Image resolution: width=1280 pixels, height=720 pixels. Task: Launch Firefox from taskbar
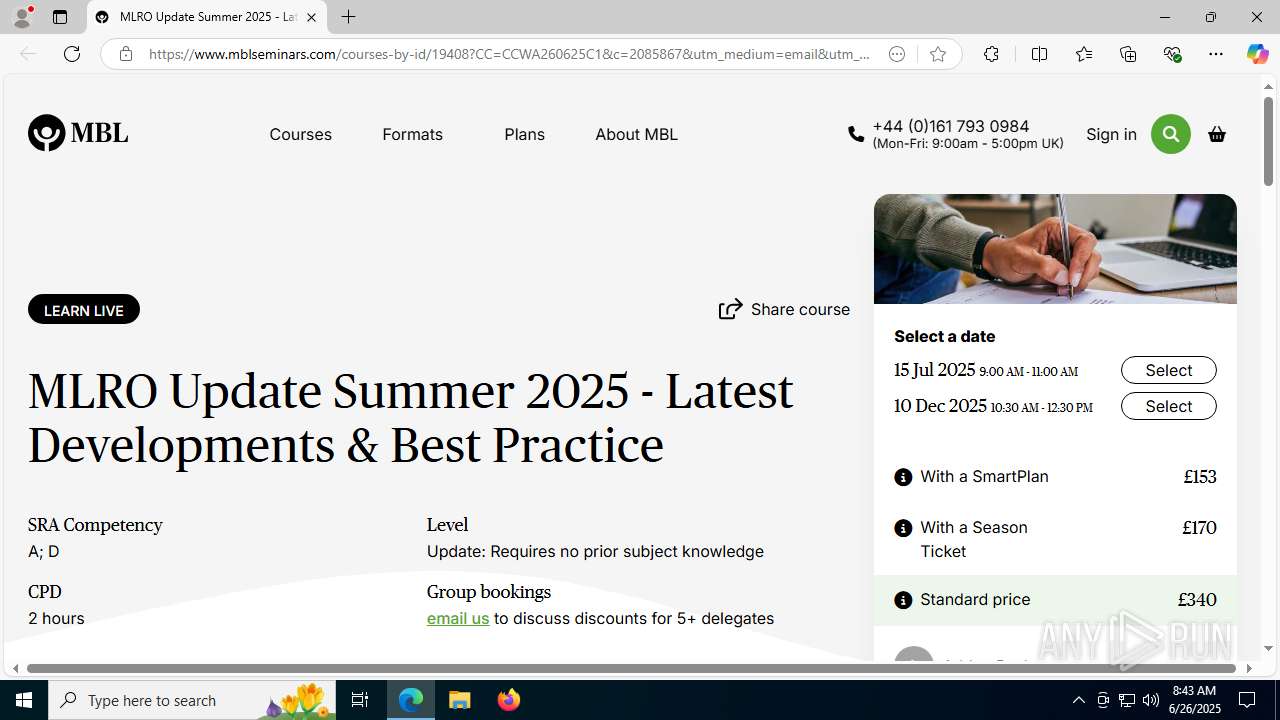point(509,700)
